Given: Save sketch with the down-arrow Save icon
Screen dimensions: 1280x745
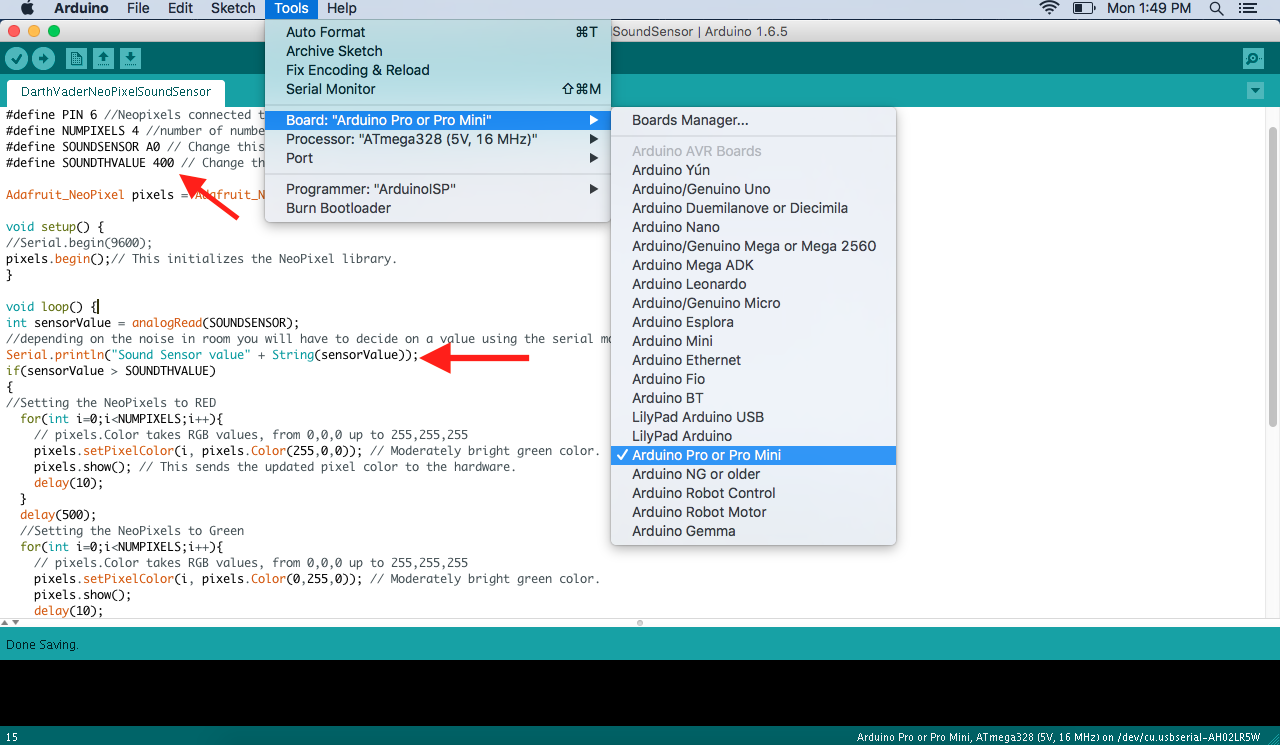Looking at the screenshot, I should 131,58.
